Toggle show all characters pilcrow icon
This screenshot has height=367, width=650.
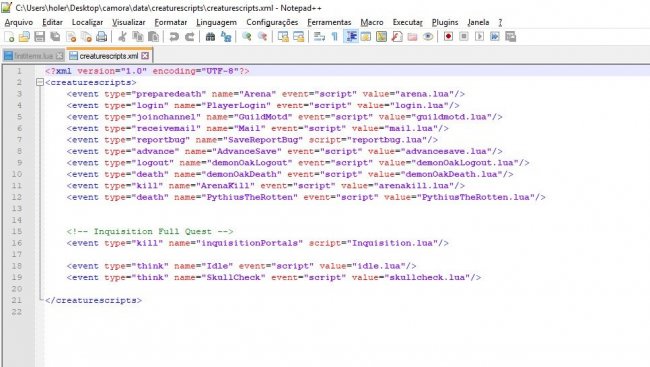335,37
